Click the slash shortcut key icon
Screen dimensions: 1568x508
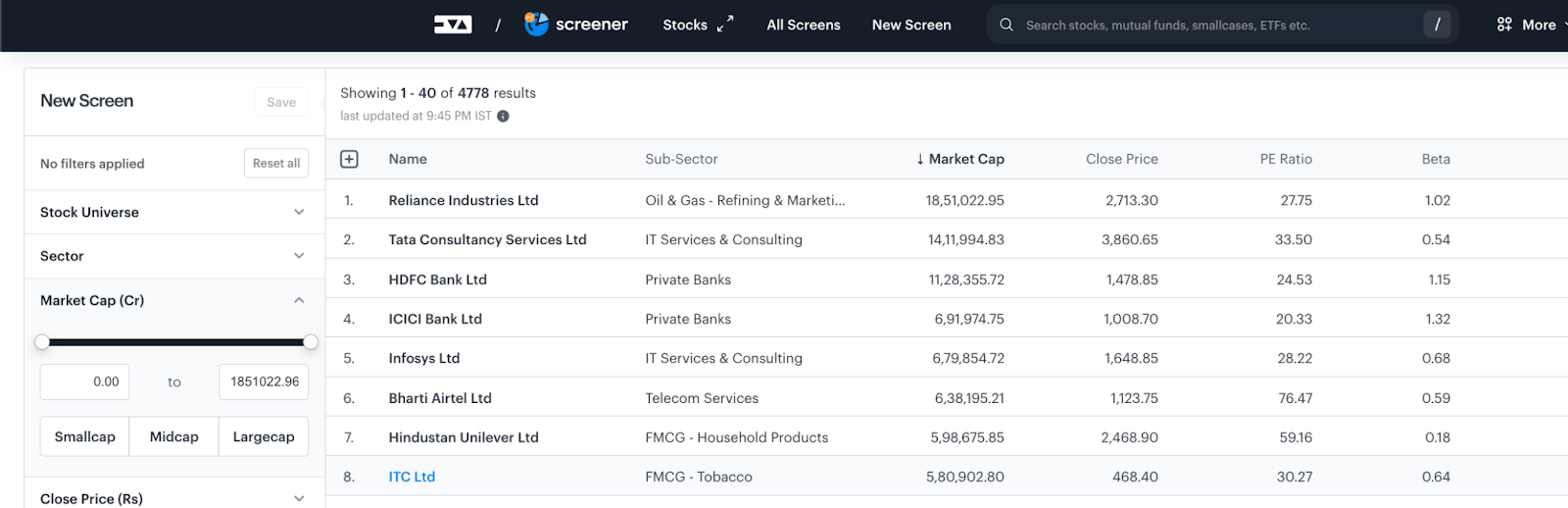[x=1437, y=25]
